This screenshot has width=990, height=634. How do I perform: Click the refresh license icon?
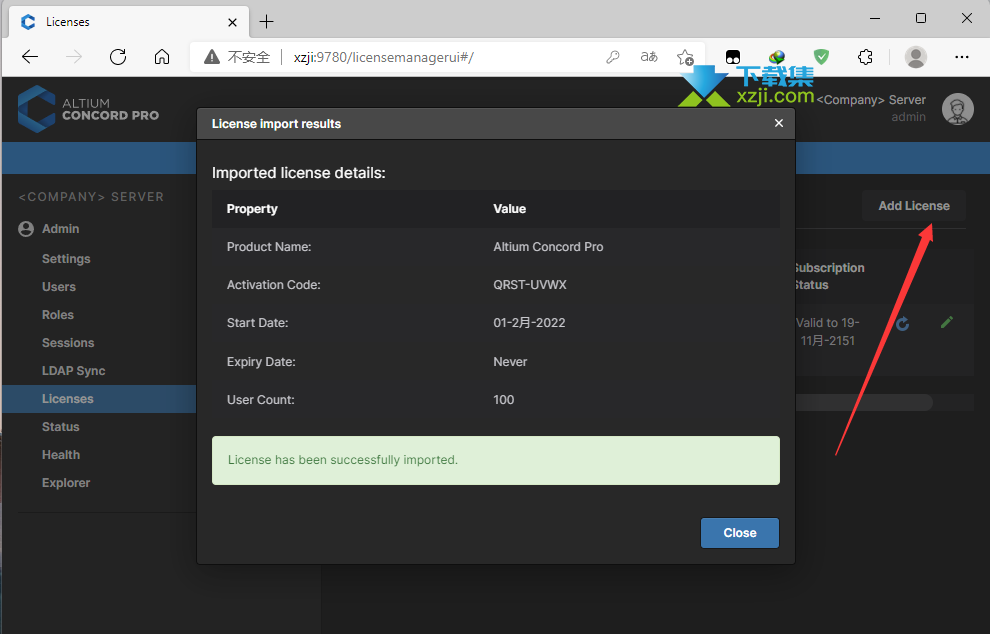pos(903,323)
